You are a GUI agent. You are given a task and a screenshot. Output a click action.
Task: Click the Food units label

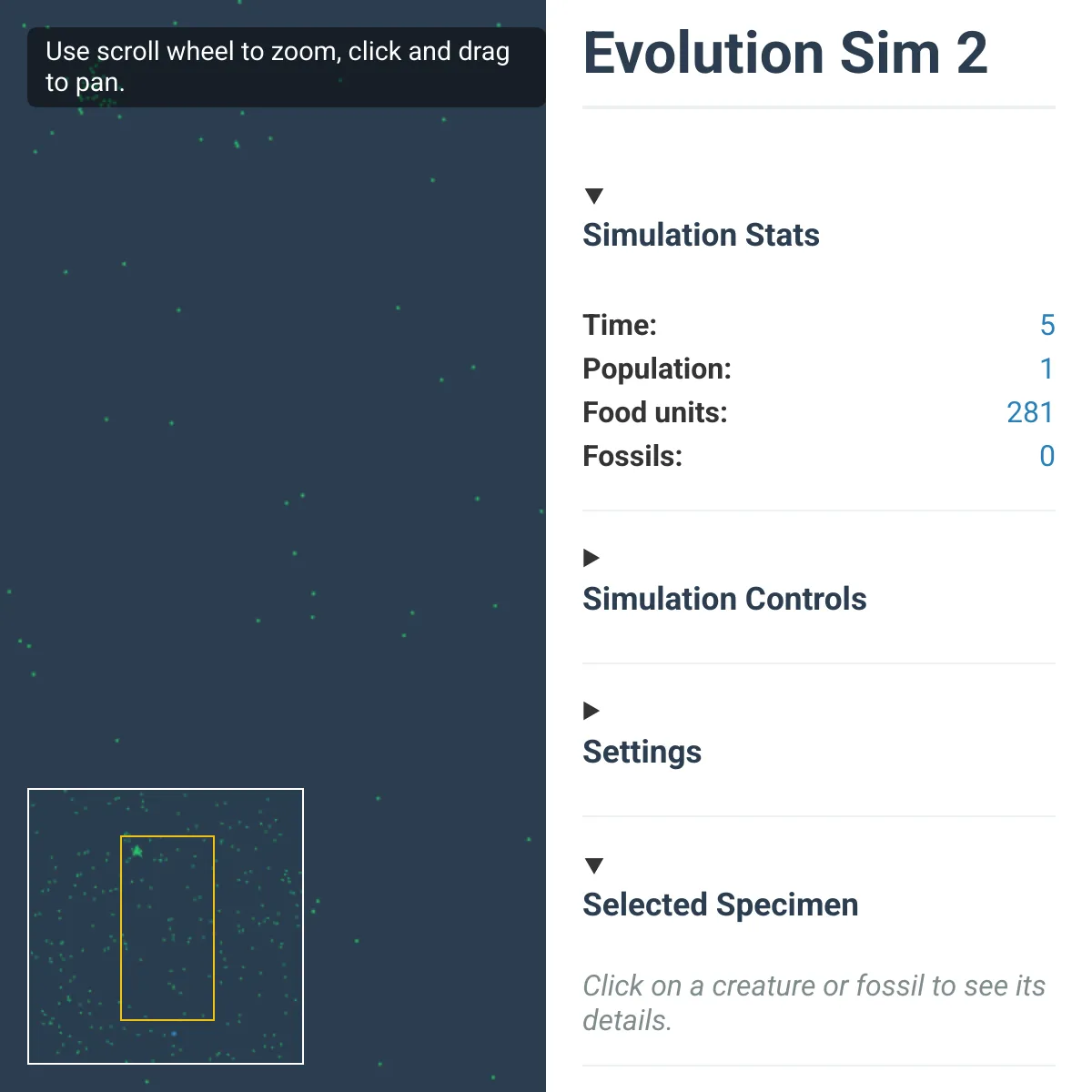tap(654, 412)
